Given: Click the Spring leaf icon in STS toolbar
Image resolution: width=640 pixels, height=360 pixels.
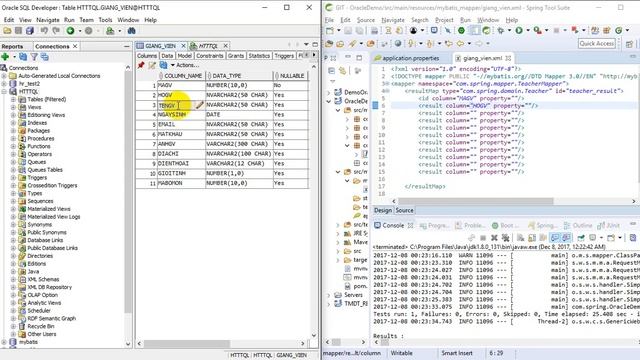Looking at the screenshot, I should 486,31.
